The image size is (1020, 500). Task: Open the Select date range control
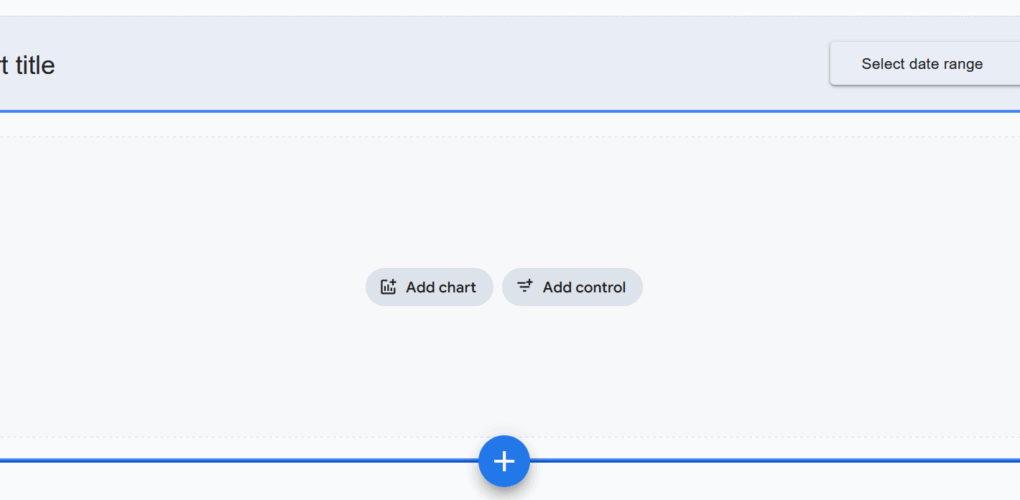[922, 64]
